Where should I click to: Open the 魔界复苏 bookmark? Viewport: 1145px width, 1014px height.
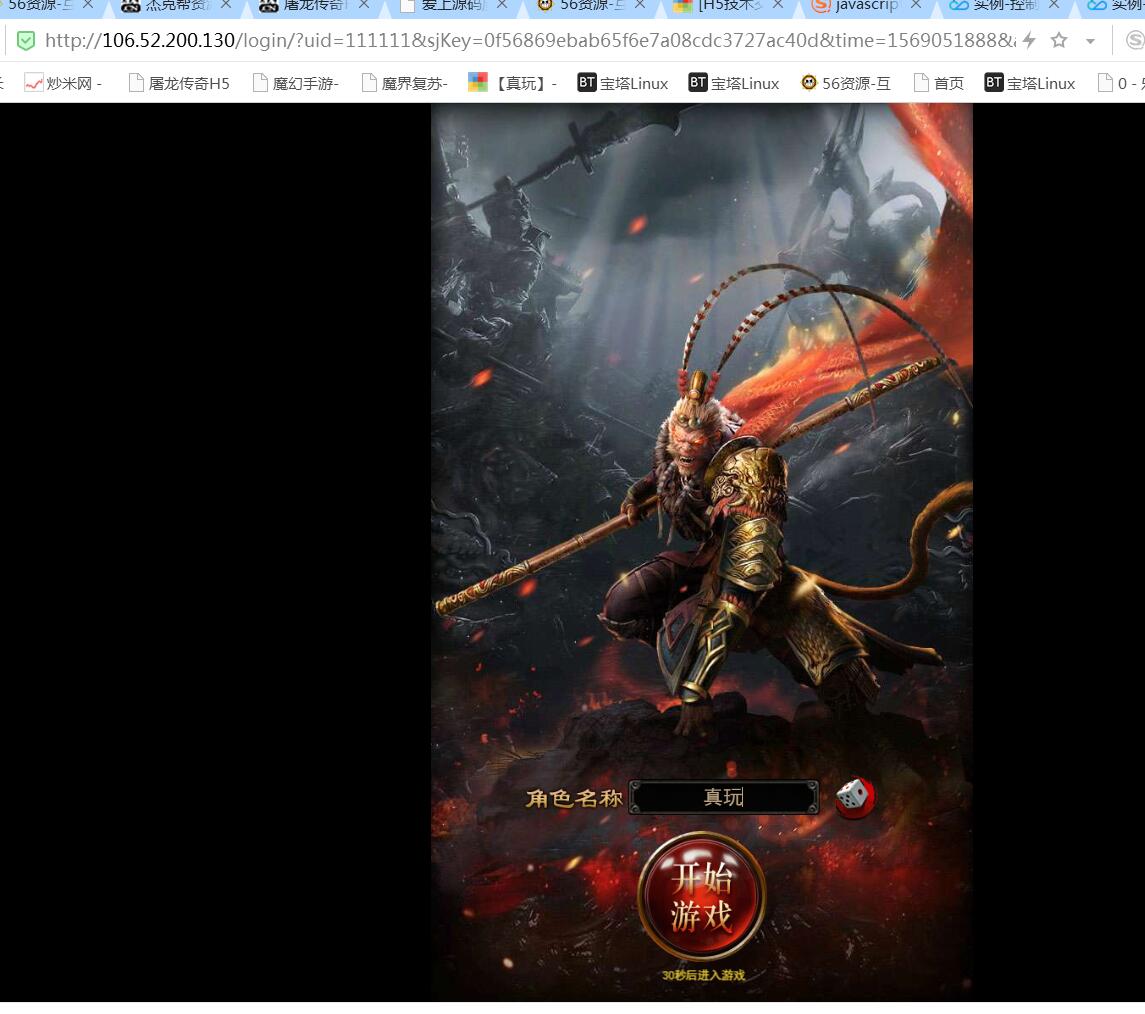tap(405, 83)
